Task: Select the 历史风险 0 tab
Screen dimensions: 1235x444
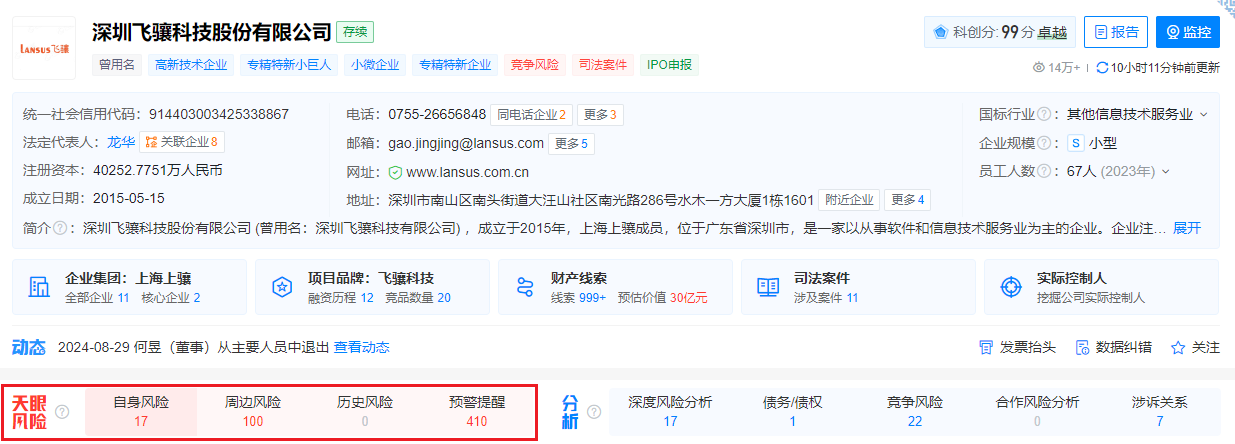Action: (x=365, y=411)
